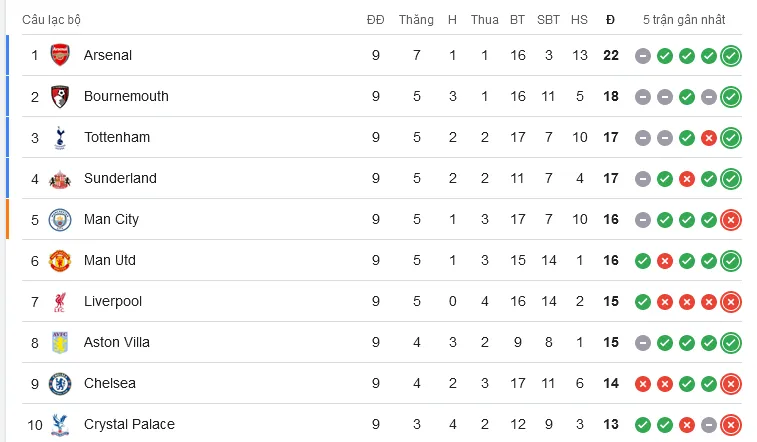Click the Man City club crest icon

pyautogui.click(x=60, y=219)
